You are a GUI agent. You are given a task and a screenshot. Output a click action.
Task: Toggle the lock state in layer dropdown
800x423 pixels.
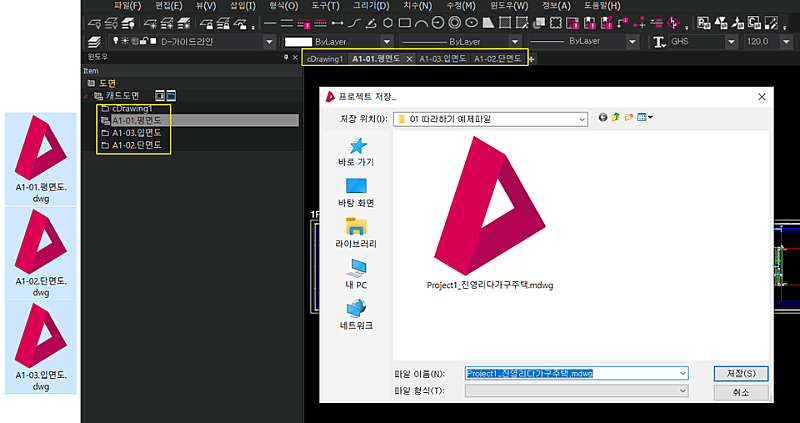[x=143, y=41]
